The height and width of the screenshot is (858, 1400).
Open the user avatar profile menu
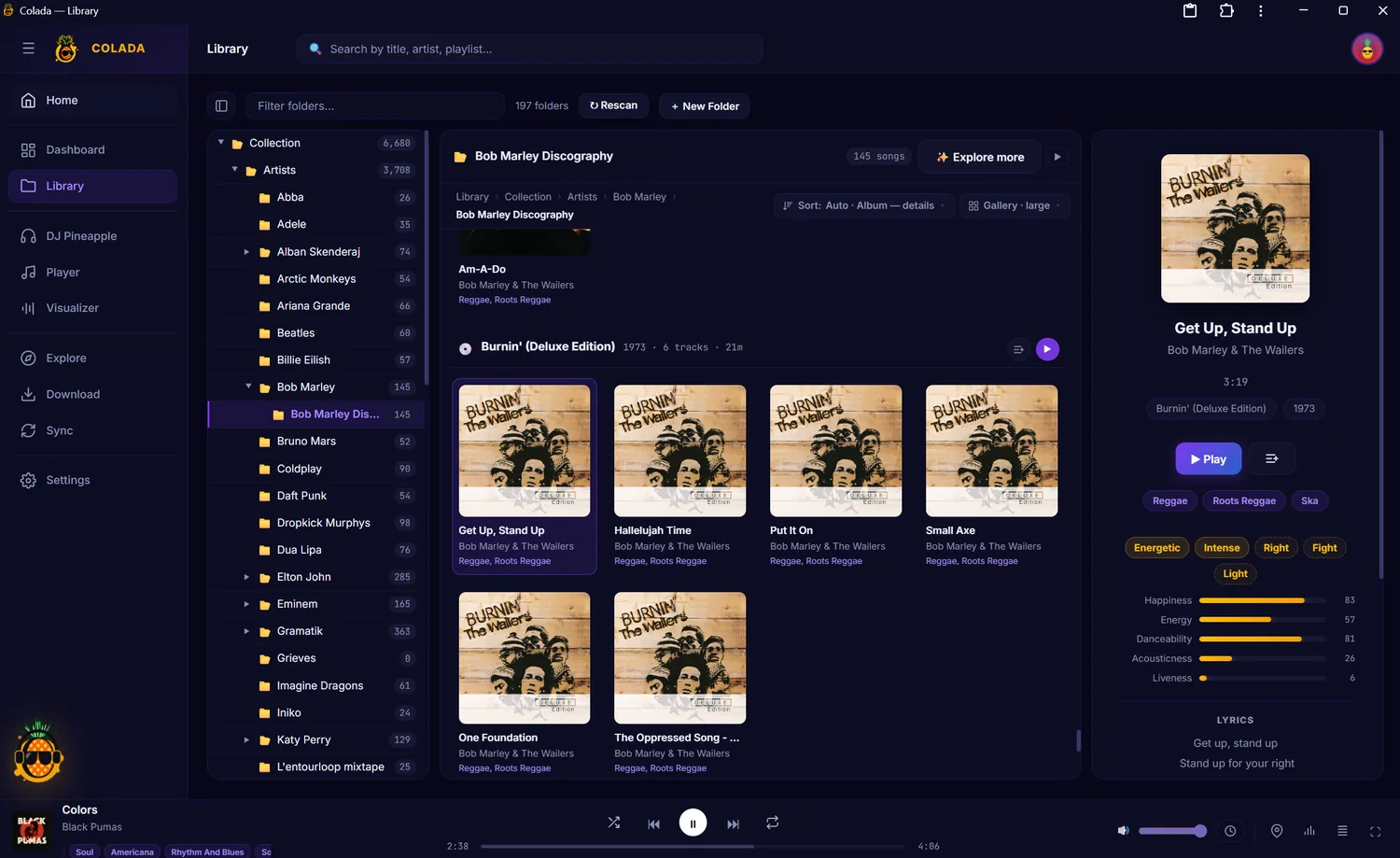click(x=1367, y=49)
